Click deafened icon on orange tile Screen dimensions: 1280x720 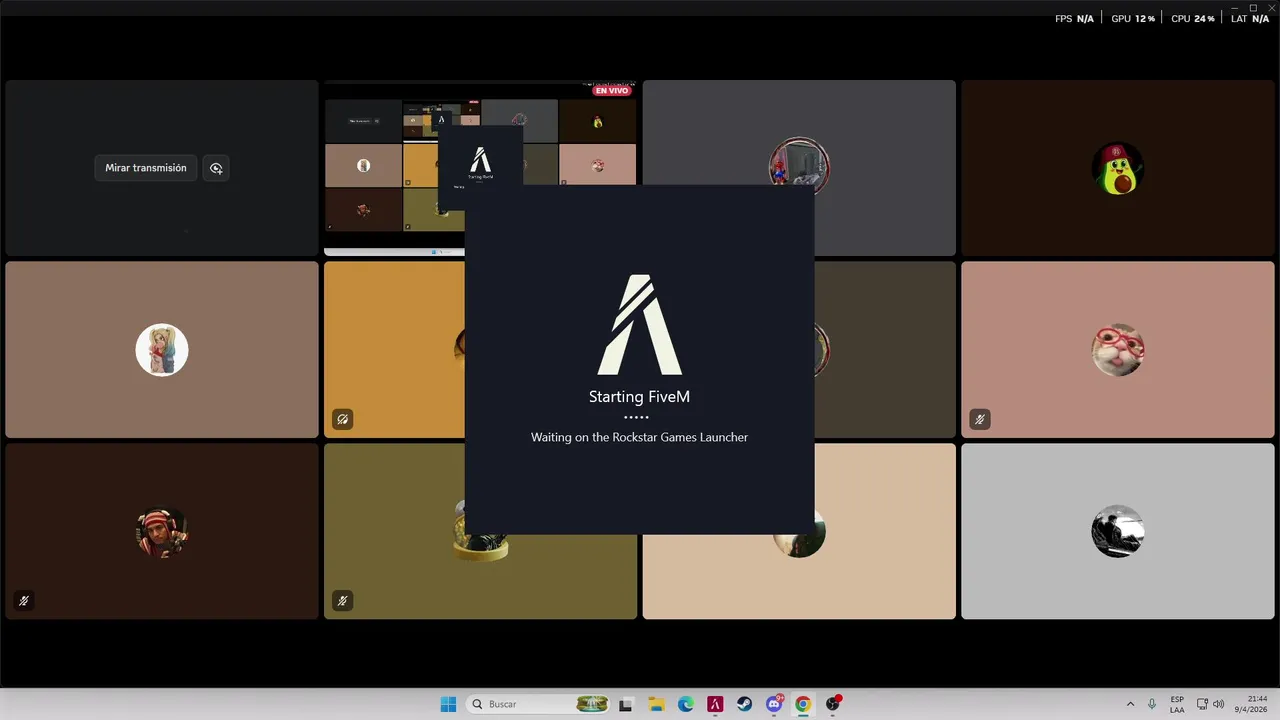click(x=342, y=420)
